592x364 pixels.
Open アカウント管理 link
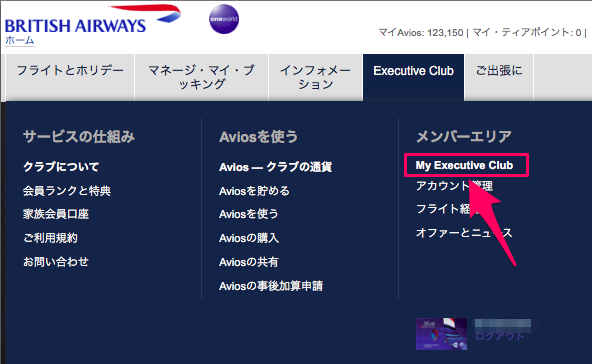(x=455, y=186)
